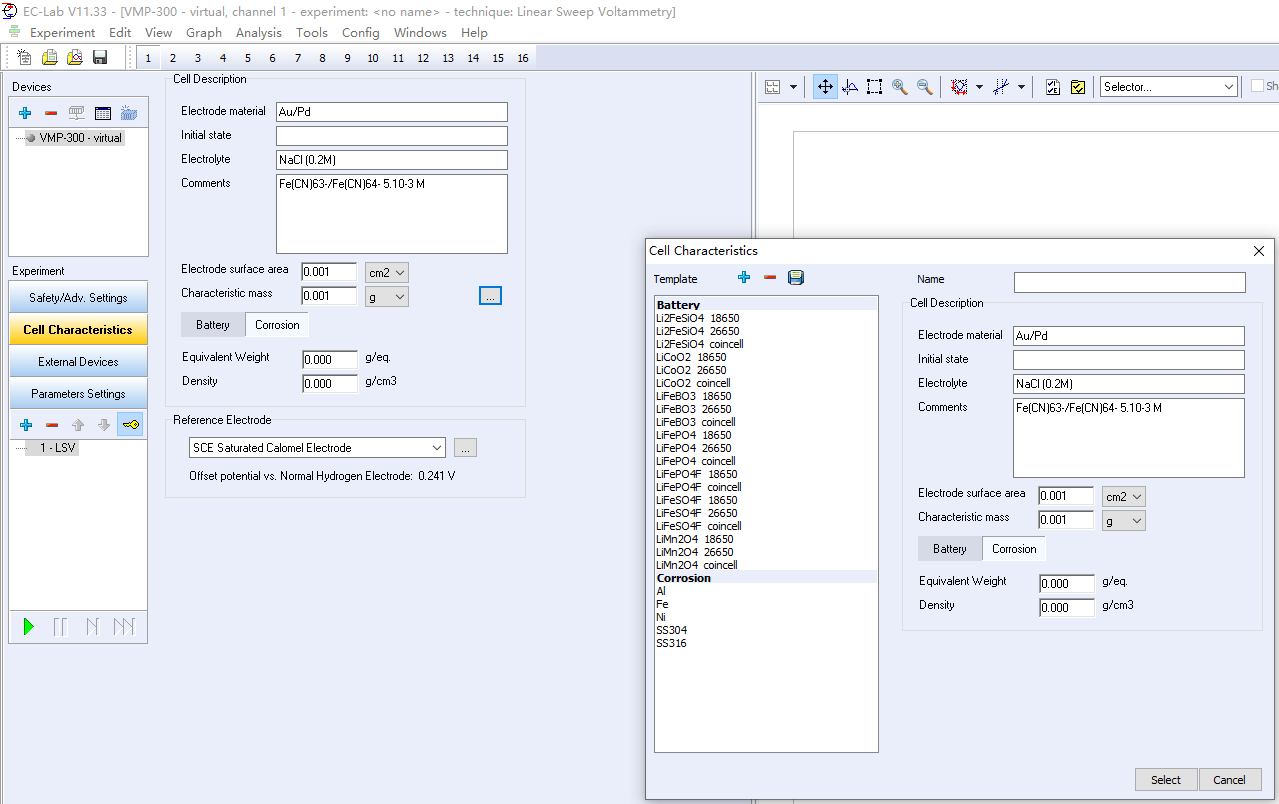Open the Selector dropdown in graph toolbar

tap(1169, 87)
